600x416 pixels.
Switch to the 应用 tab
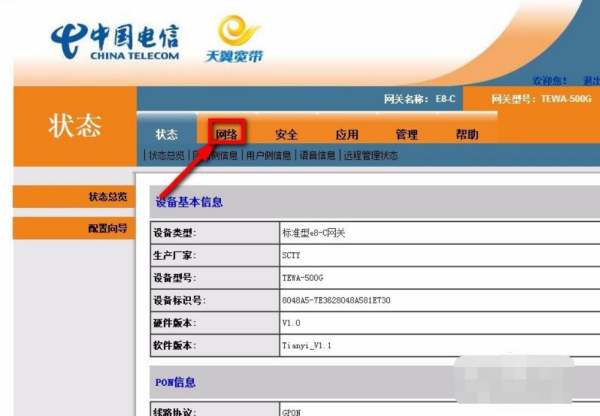(347, 134)
